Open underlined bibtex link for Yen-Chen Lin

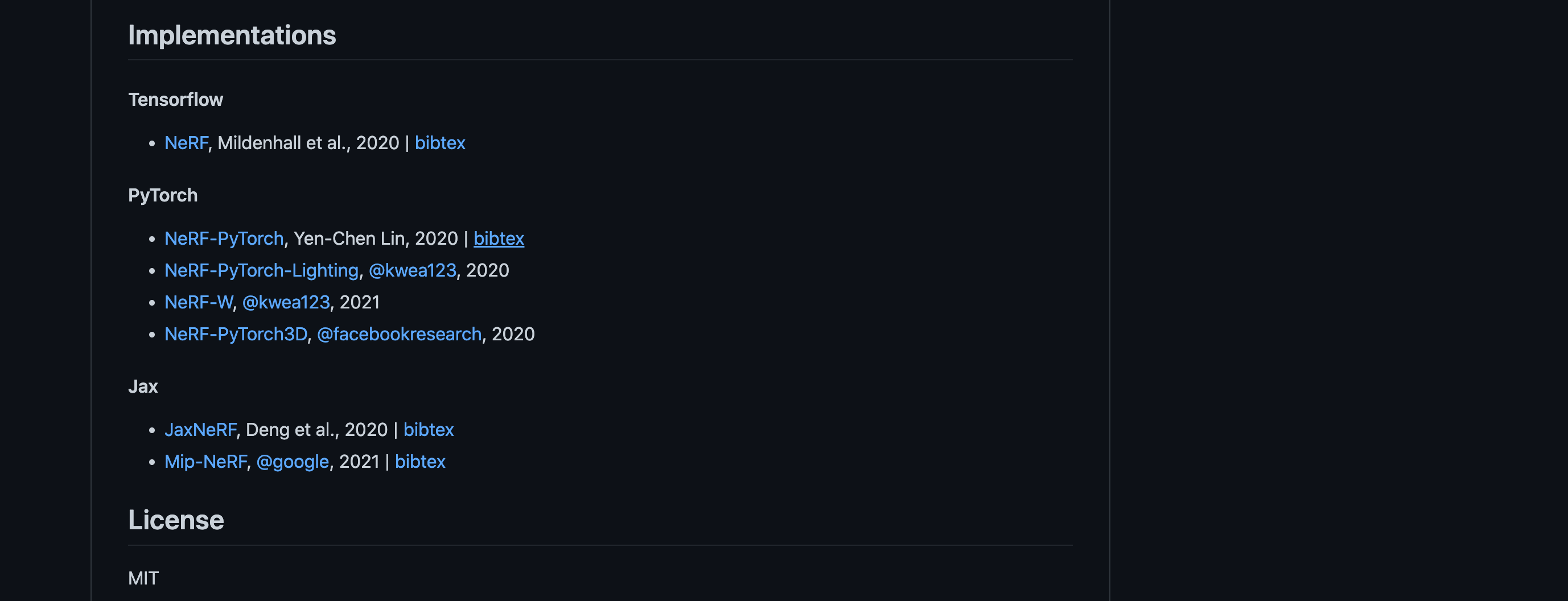[499, 238]
